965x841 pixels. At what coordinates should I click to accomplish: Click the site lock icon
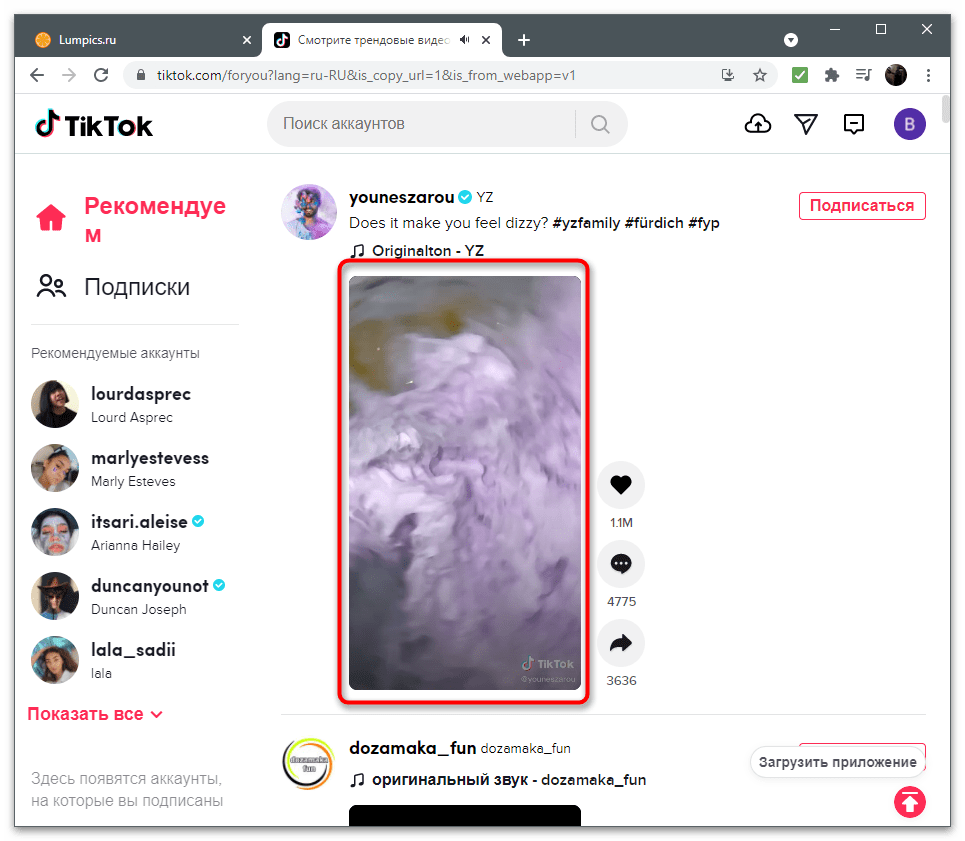click(141, 75)
